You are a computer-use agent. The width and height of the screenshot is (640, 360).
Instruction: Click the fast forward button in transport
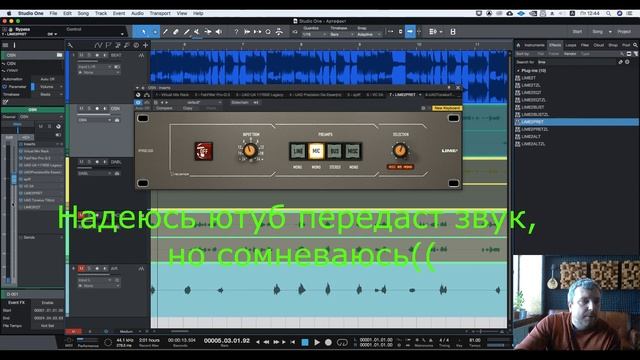coord(276,342)
